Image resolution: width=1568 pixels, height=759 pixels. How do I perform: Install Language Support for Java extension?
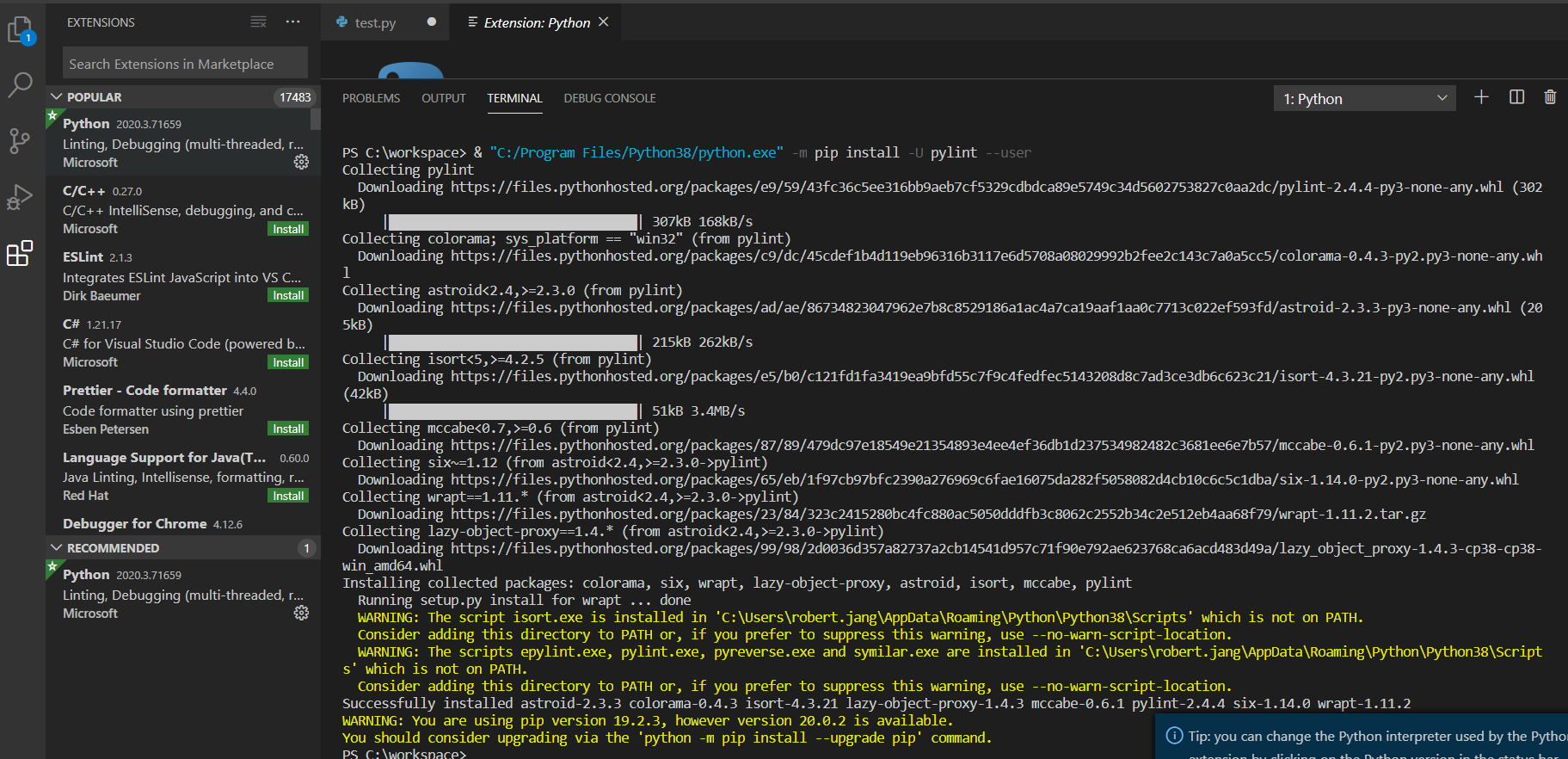pos(288,496)
